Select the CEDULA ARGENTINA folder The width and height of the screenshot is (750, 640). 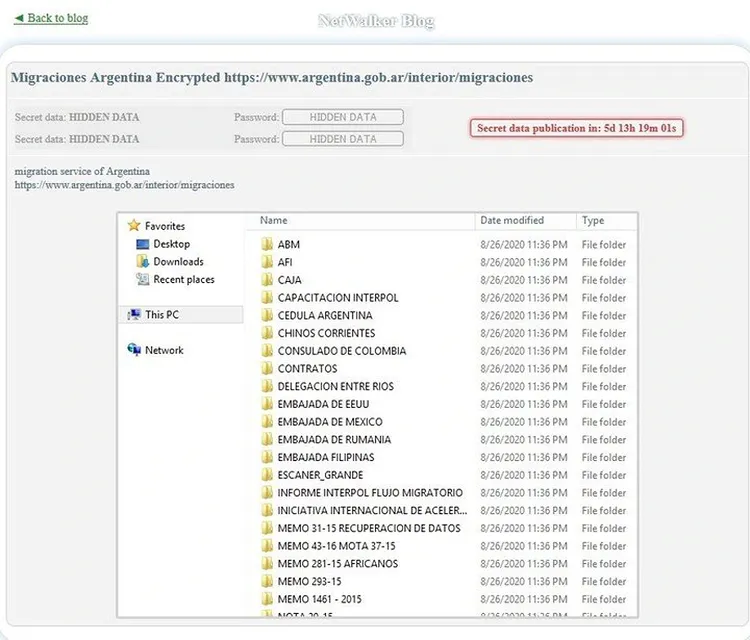coord(324,316)
